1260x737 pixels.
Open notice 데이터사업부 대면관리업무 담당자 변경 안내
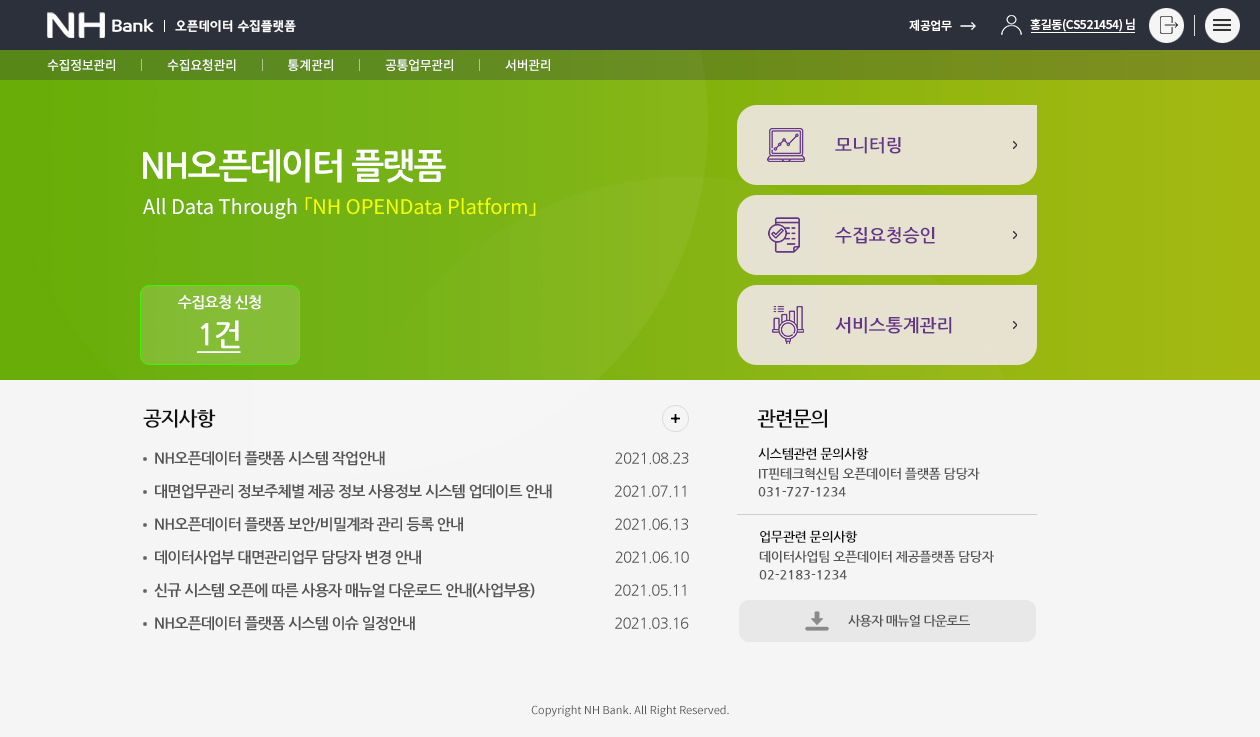pyautogui.click(x=288, y=557)
